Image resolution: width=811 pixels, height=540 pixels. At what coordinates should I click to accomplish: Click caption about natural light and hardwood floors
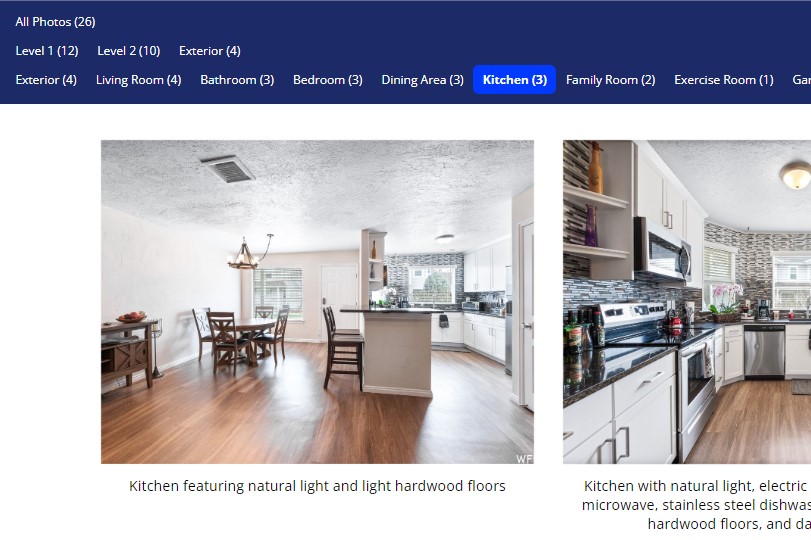[x=317, y=486]
